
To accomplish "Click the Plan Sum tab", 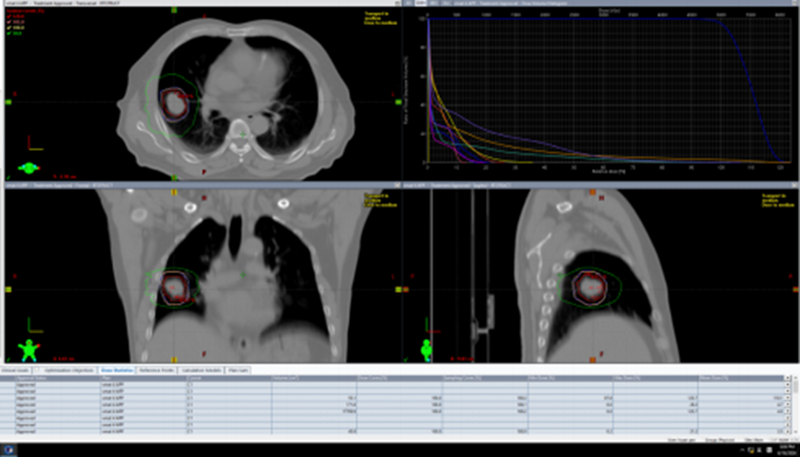I will pos(238,370).
